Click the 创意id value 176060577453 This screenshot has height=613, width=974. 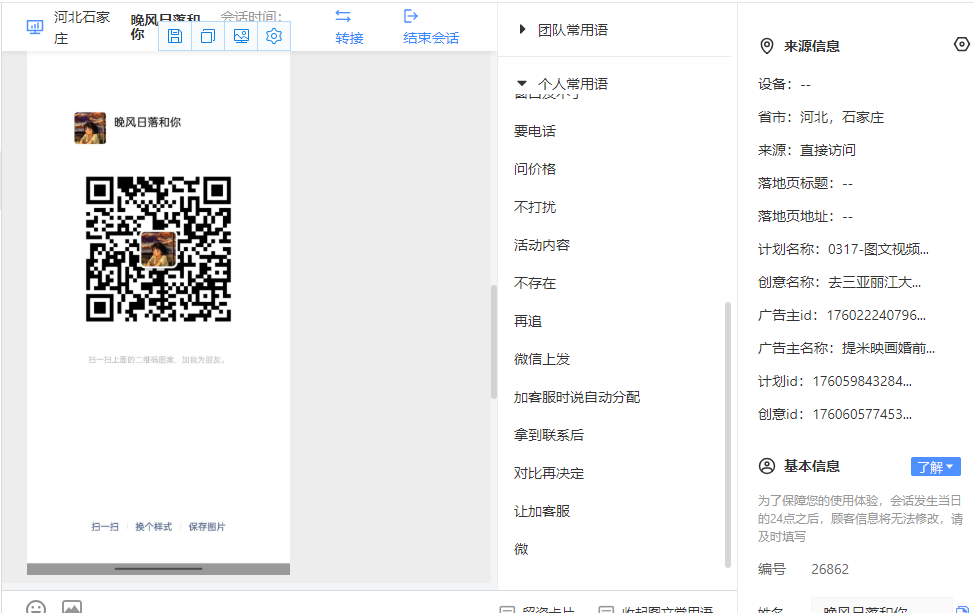tap(862, 414)
